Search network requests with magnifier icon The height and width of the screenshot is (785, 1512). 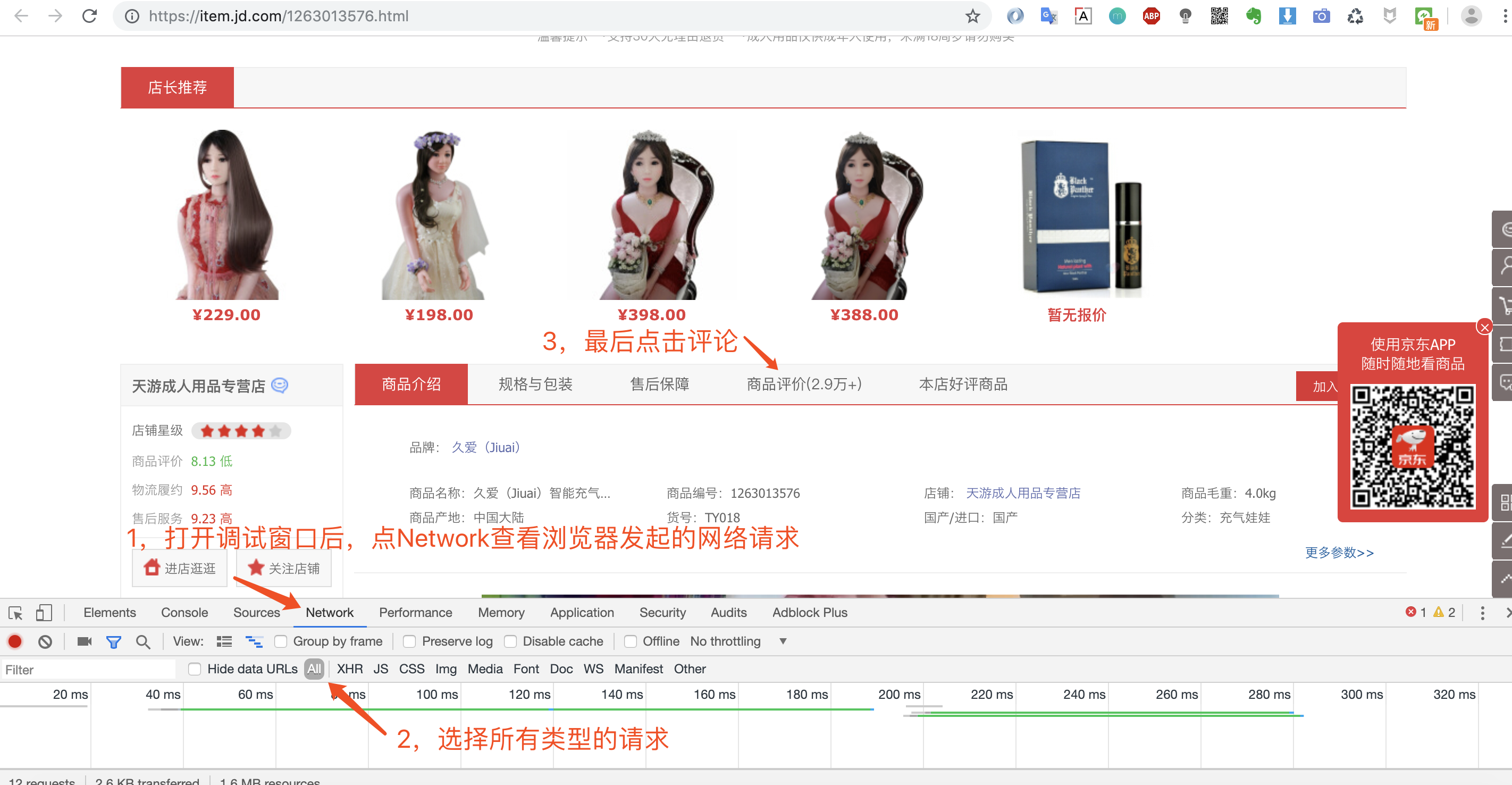143,641
